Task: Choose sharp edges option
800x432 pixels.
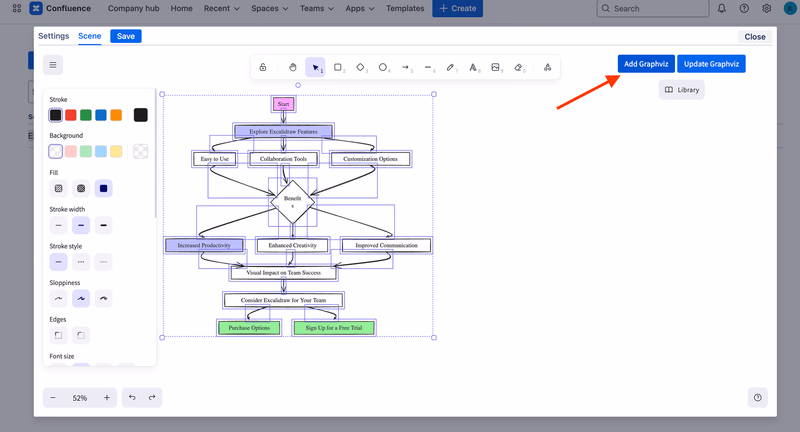Action: (x=59, y=335)
